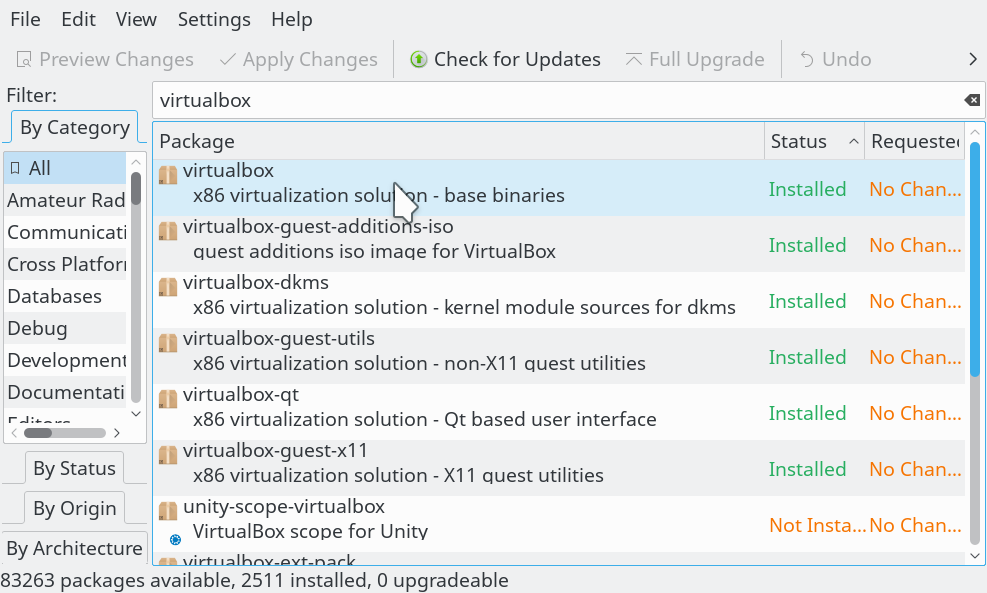Open the File menu
Screen dimensions: 987x593
point(25,19)
